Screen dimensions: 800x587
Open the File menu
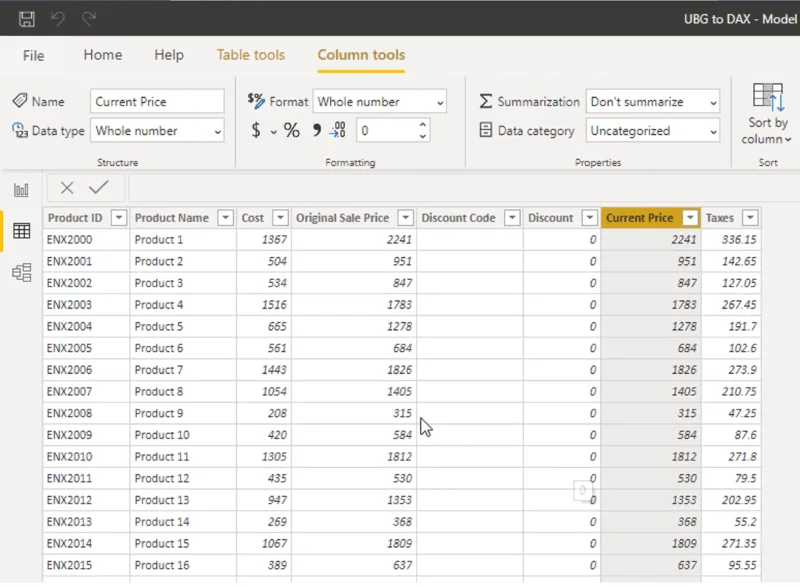coord(34,55)
